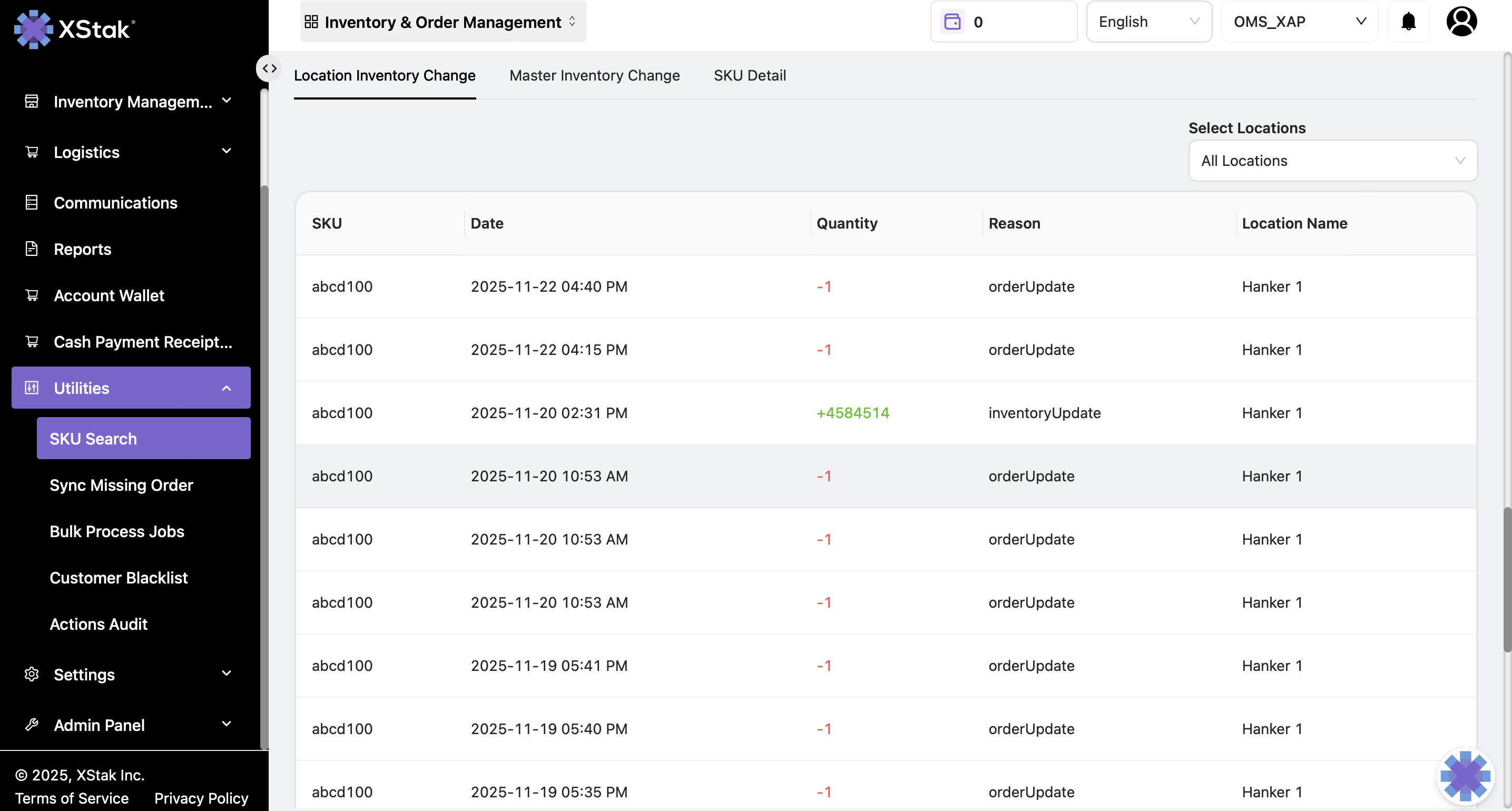The image size is (1512, 811).
Task: Switch to Master Inventory Change tab
Action: (594, 75)
